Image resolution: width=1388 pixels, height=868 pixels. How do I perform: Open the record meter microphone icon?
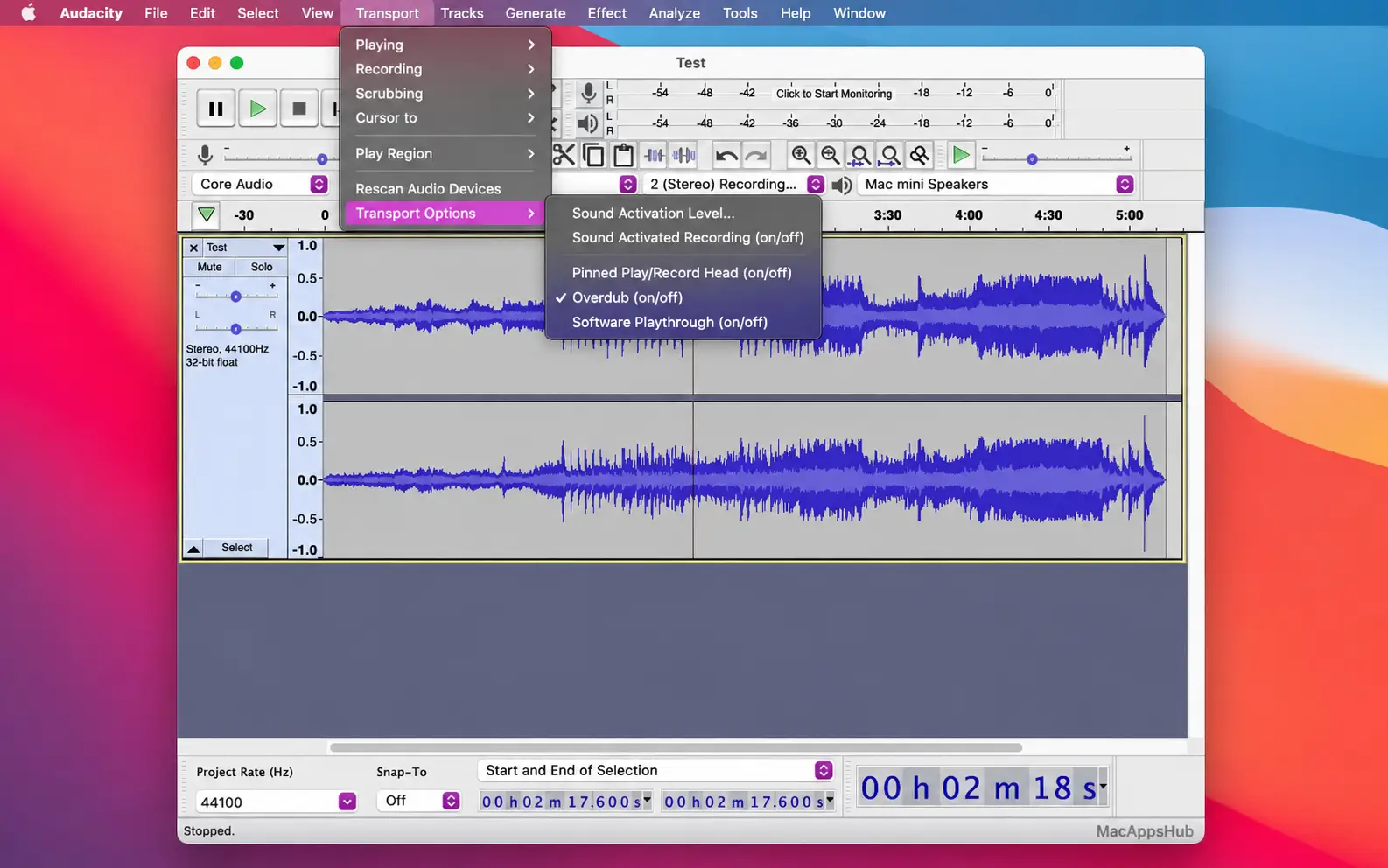click(x=589, y=93)
